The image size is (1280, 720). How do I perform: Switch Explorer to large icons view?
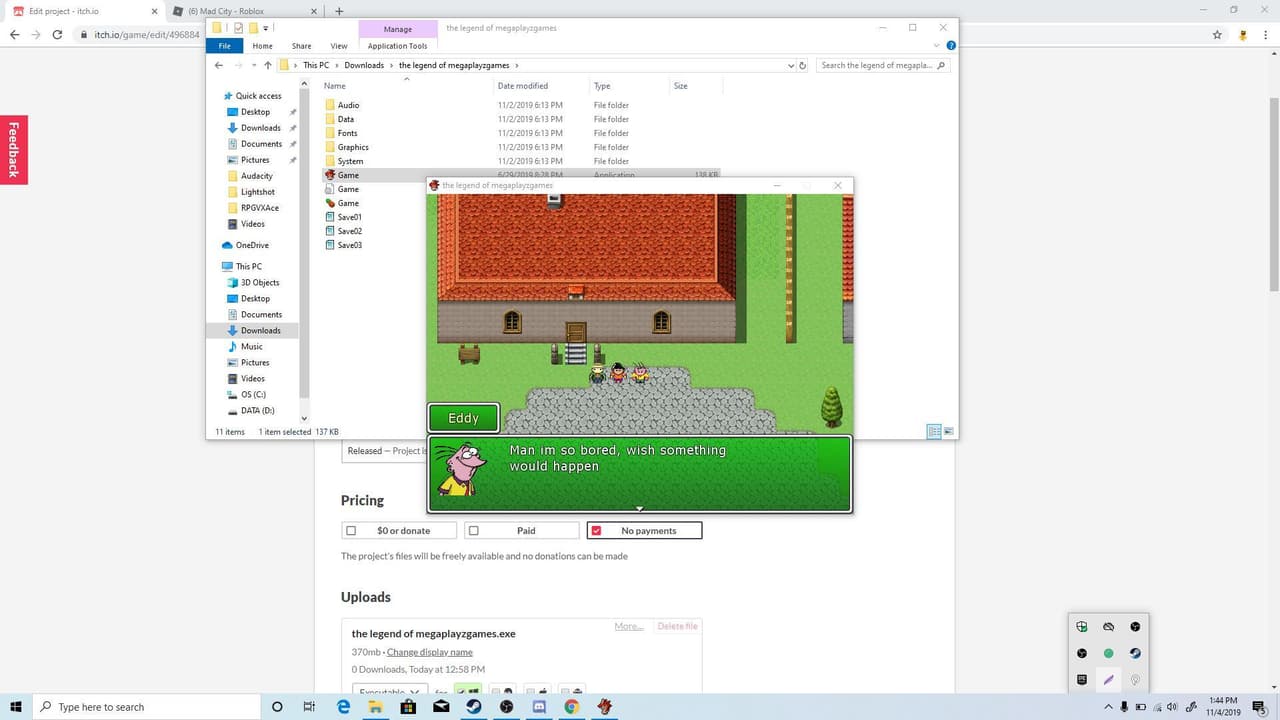(x=948, y=431)
